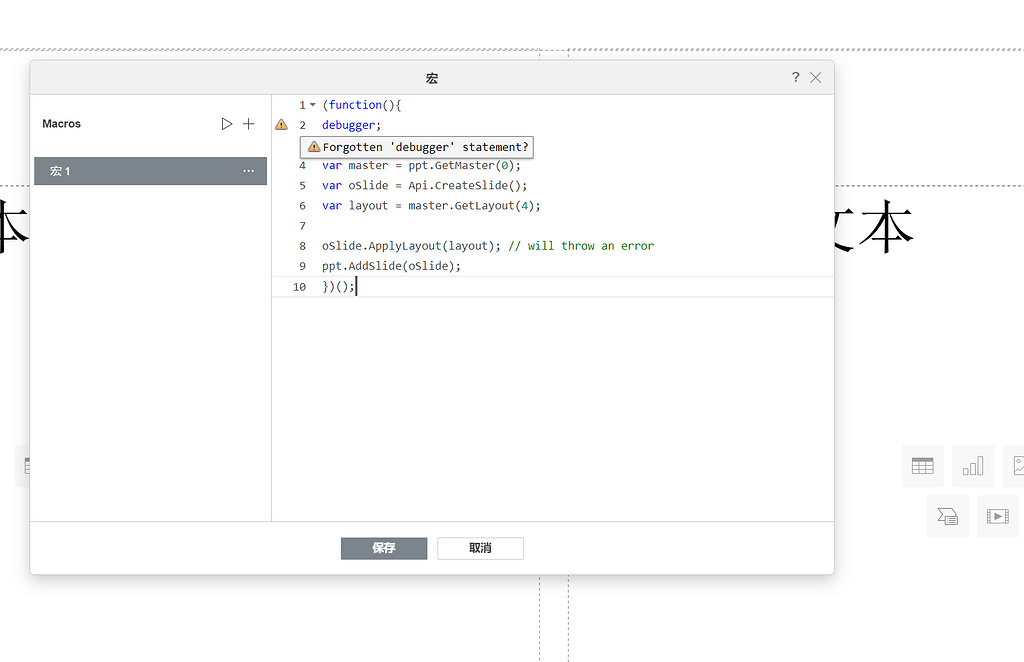Open help with the question mark icon
The width and height of the screenshot is (1024, 662).
click(795, 77)
